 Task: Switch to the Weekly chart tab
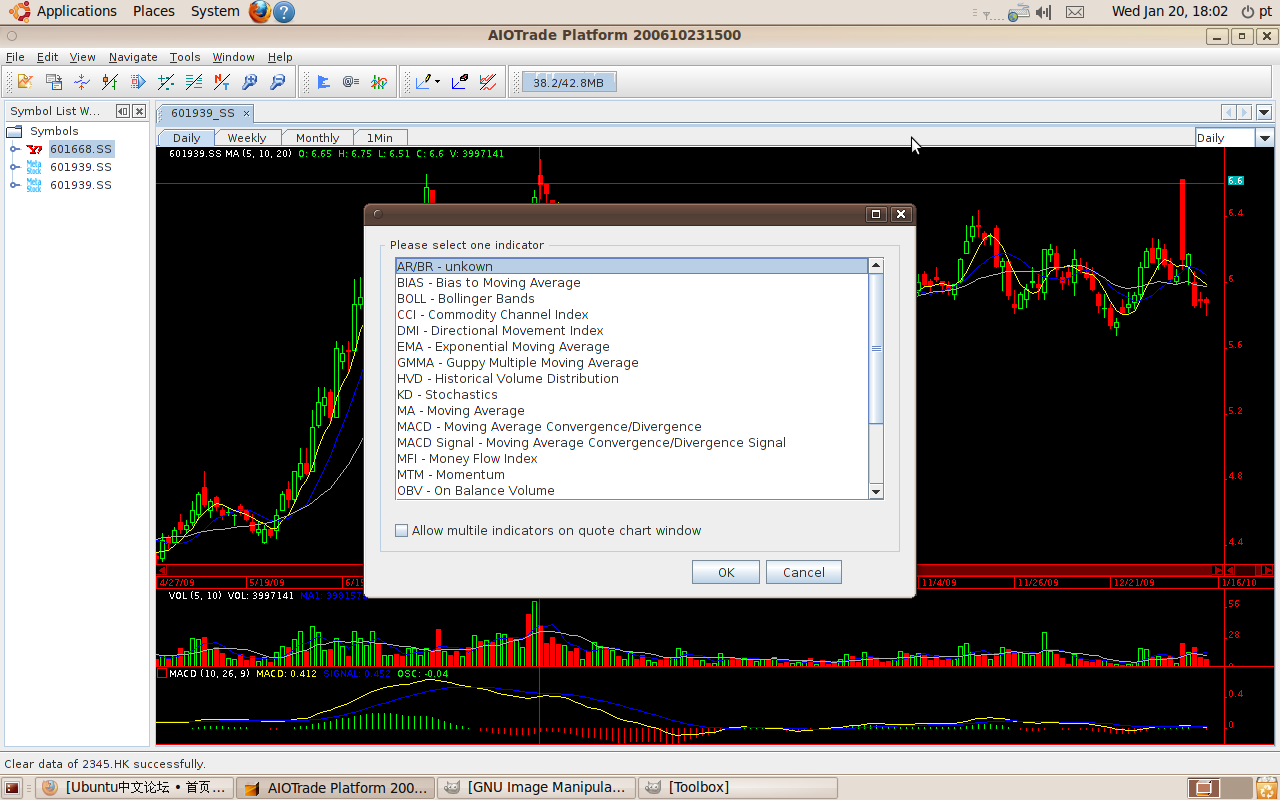click(246, 138)
